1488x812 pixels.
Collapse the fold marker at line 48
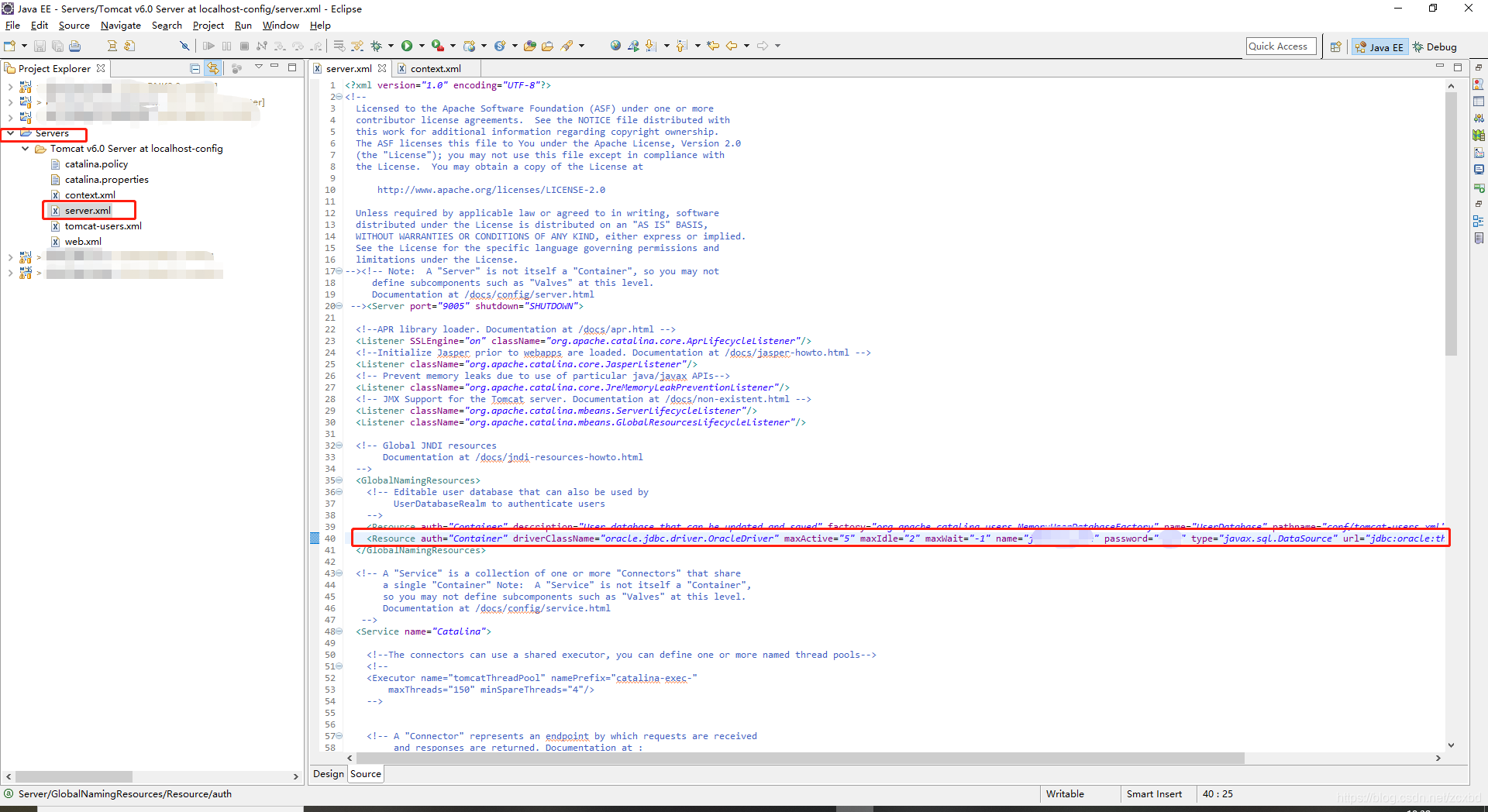coord(339,631)
